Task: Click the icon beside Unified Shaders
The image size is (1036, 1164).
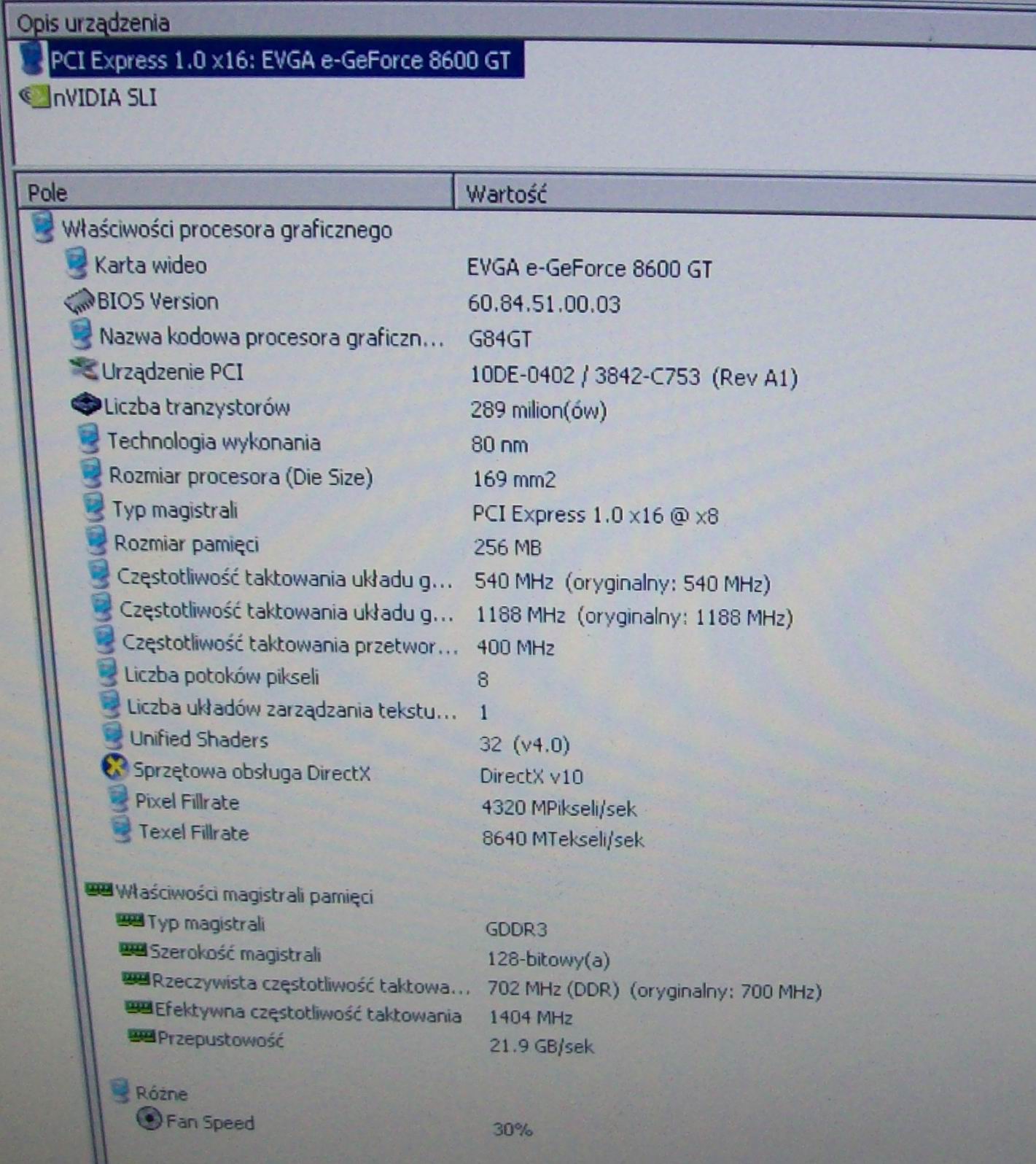Action: tap(112, 737)
